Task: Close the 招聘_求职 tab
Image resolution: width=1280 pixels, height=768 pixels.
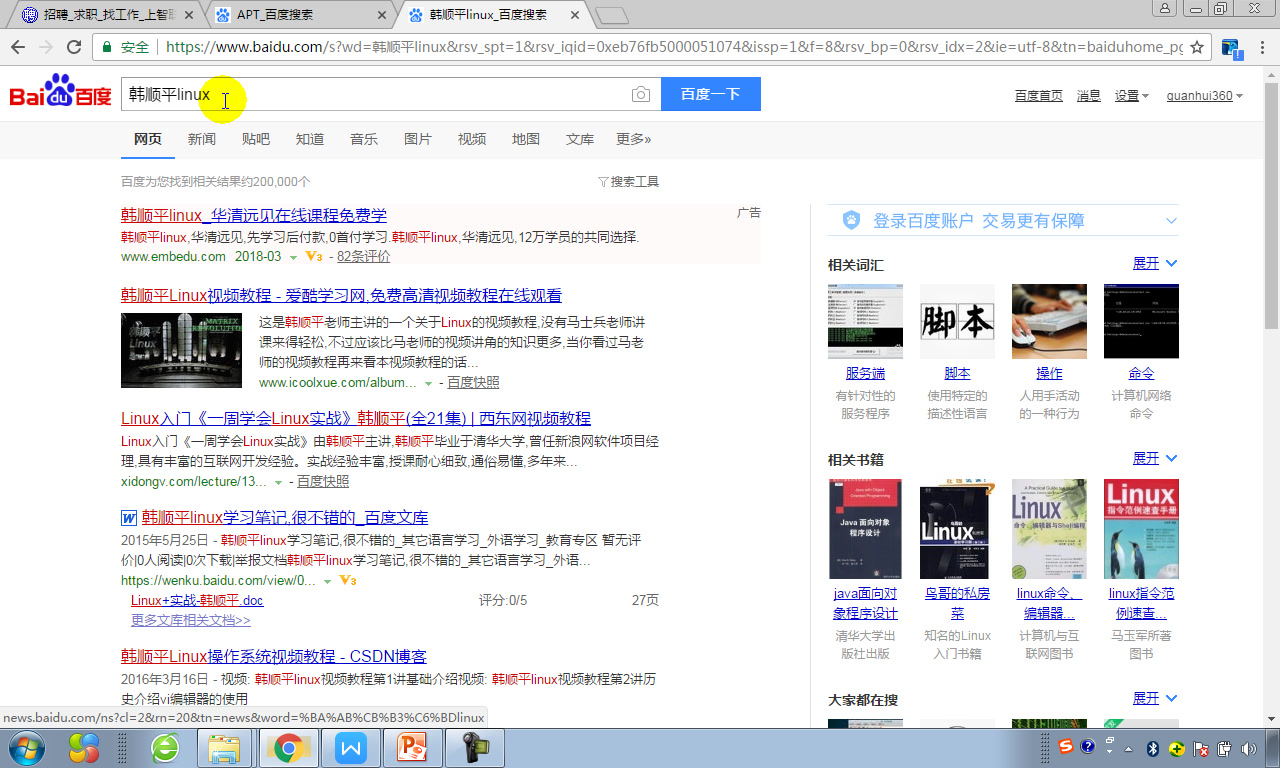Action: click(190, 15)
